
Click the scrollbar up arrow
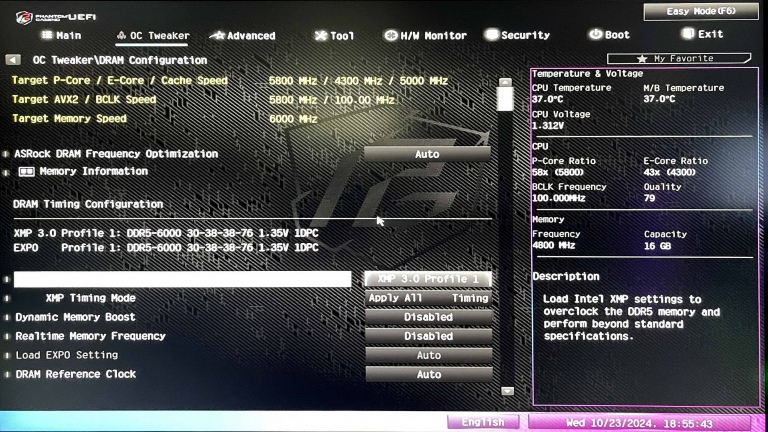505,82
